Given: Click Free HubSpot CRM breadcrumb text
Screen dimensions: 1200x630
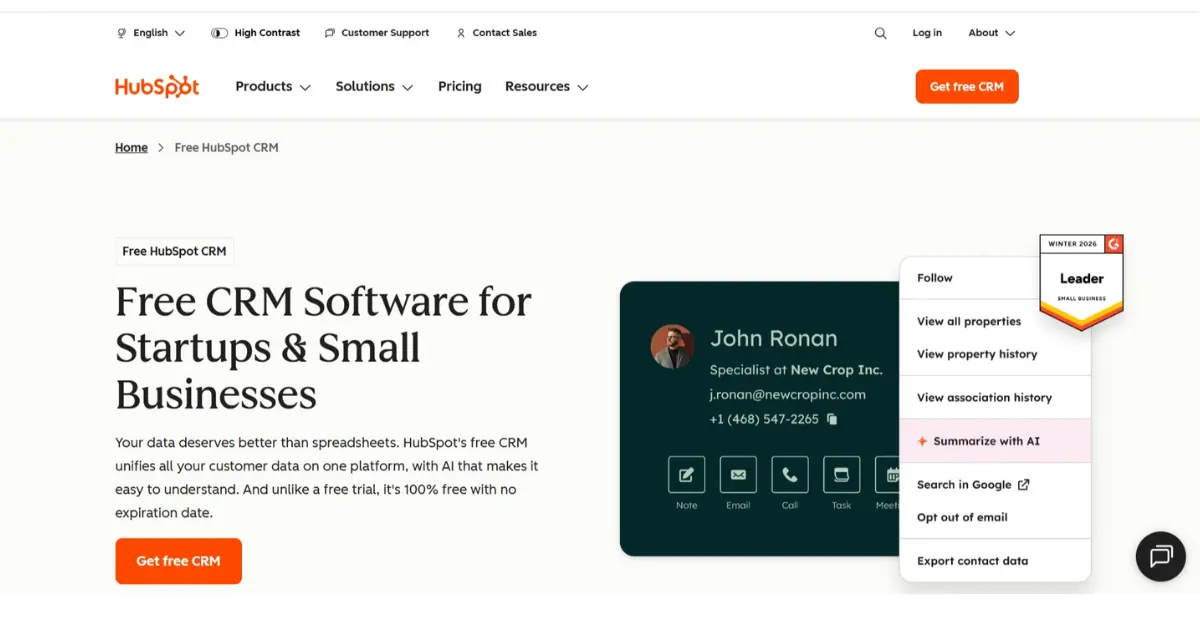Looking at the screenshot, I should click(x=226, y=148).
